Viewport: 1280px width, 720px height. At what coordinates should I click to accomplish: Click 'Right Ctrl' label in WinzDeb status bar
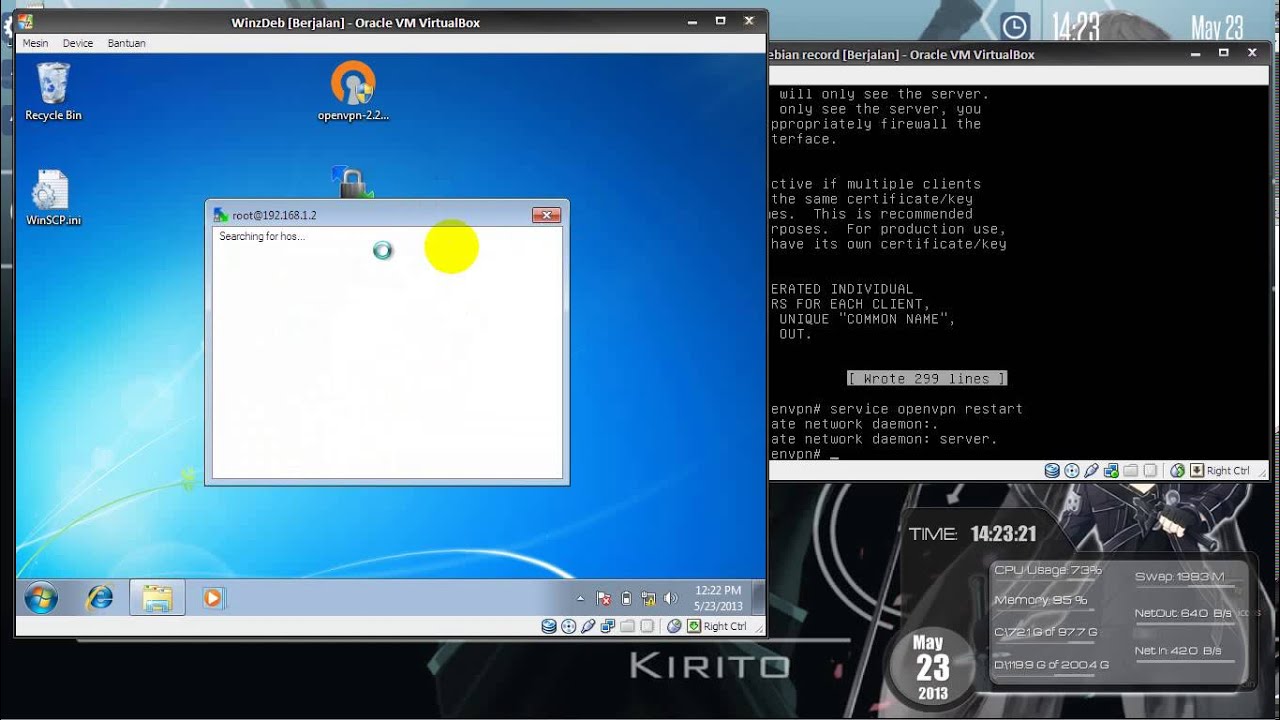click(x=725, y=626)
